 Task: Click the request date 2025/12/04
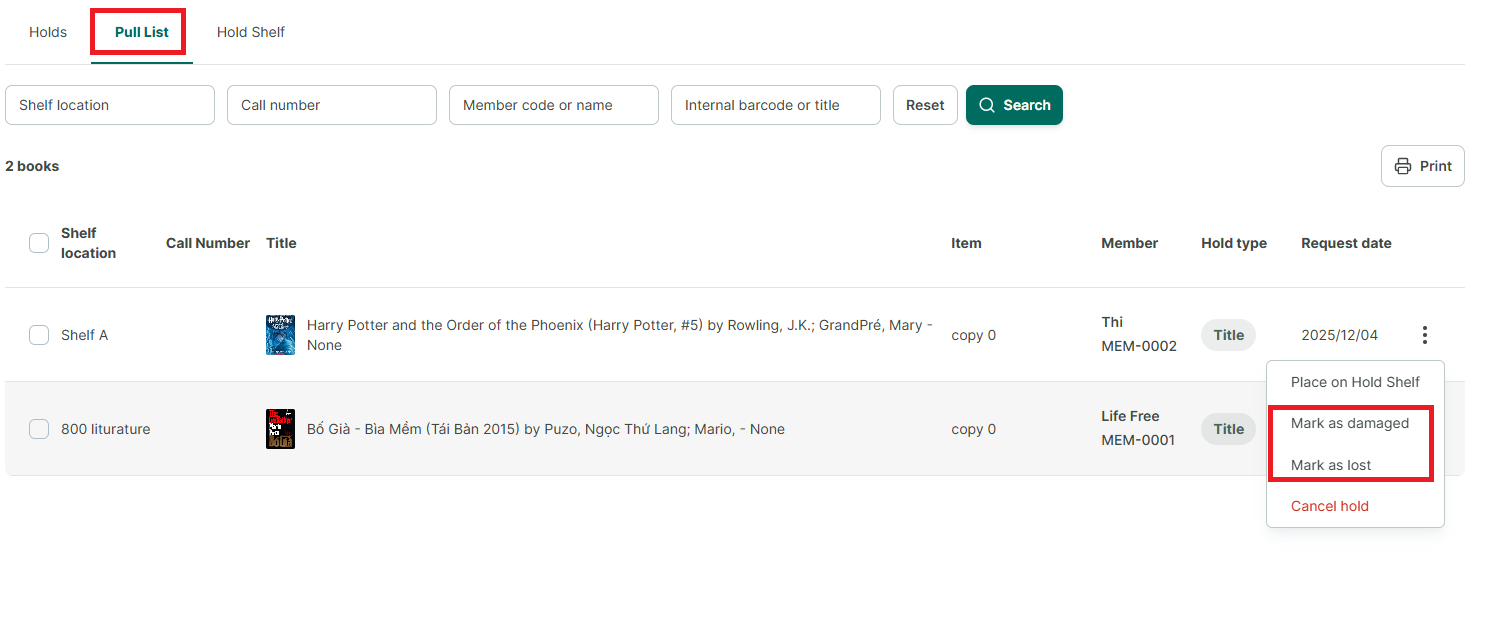click(x=1340, y=335)
